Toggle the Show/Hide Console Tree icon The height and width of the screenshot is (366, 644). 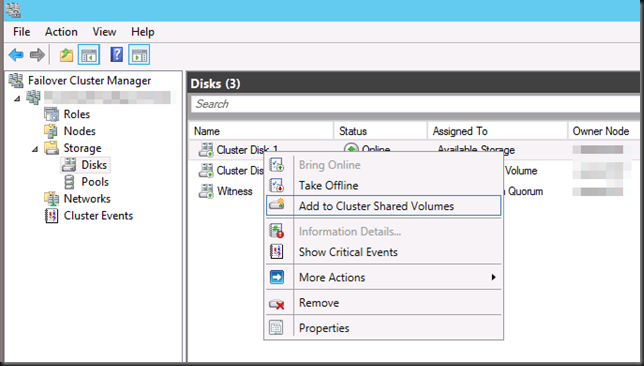click(89, 55)
